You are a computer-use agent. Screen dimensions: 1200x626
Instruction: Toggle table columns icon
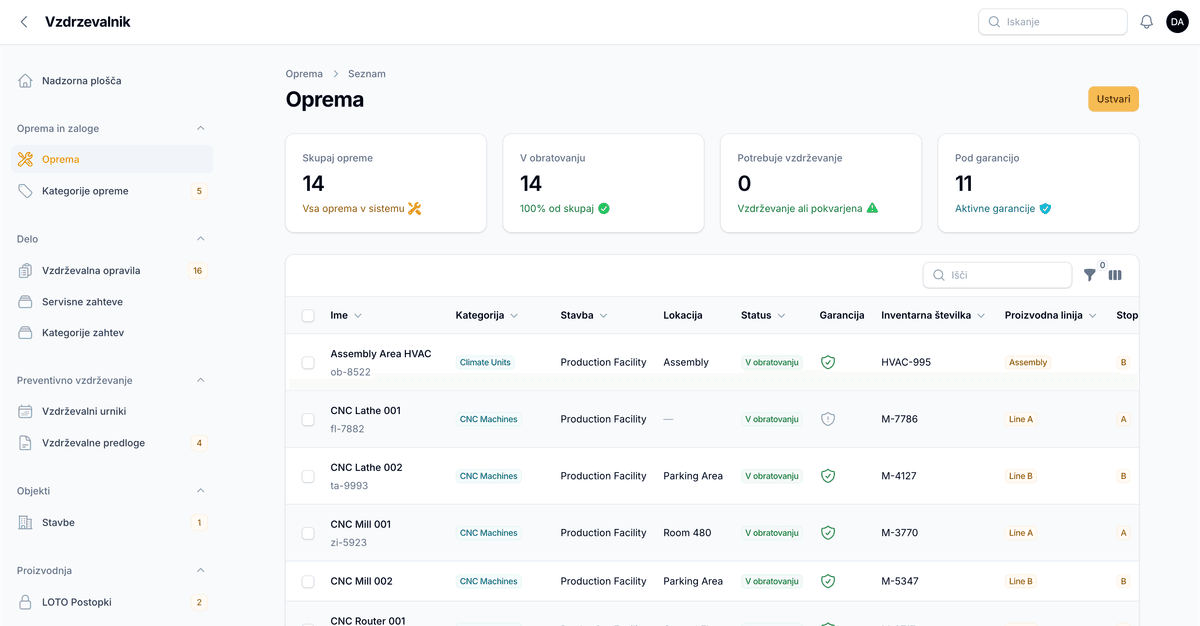click(x=1115, y=275)
